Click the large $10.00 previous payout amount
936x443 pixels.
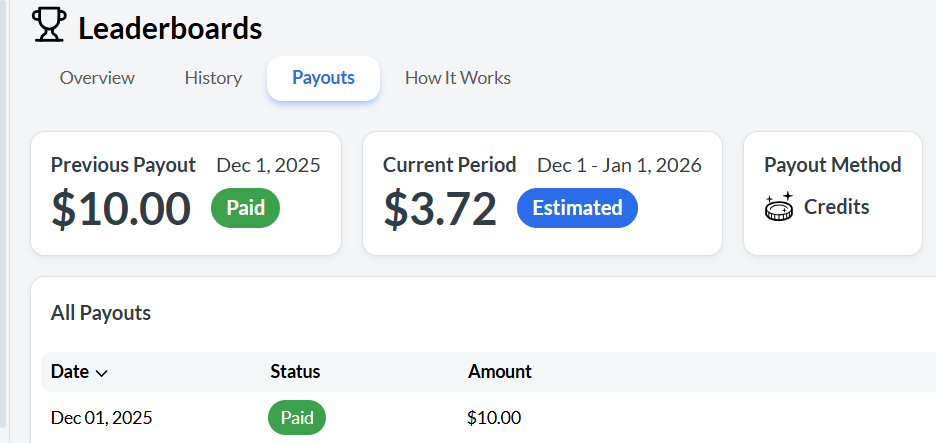pyautogui.click(x=121, y=208)
